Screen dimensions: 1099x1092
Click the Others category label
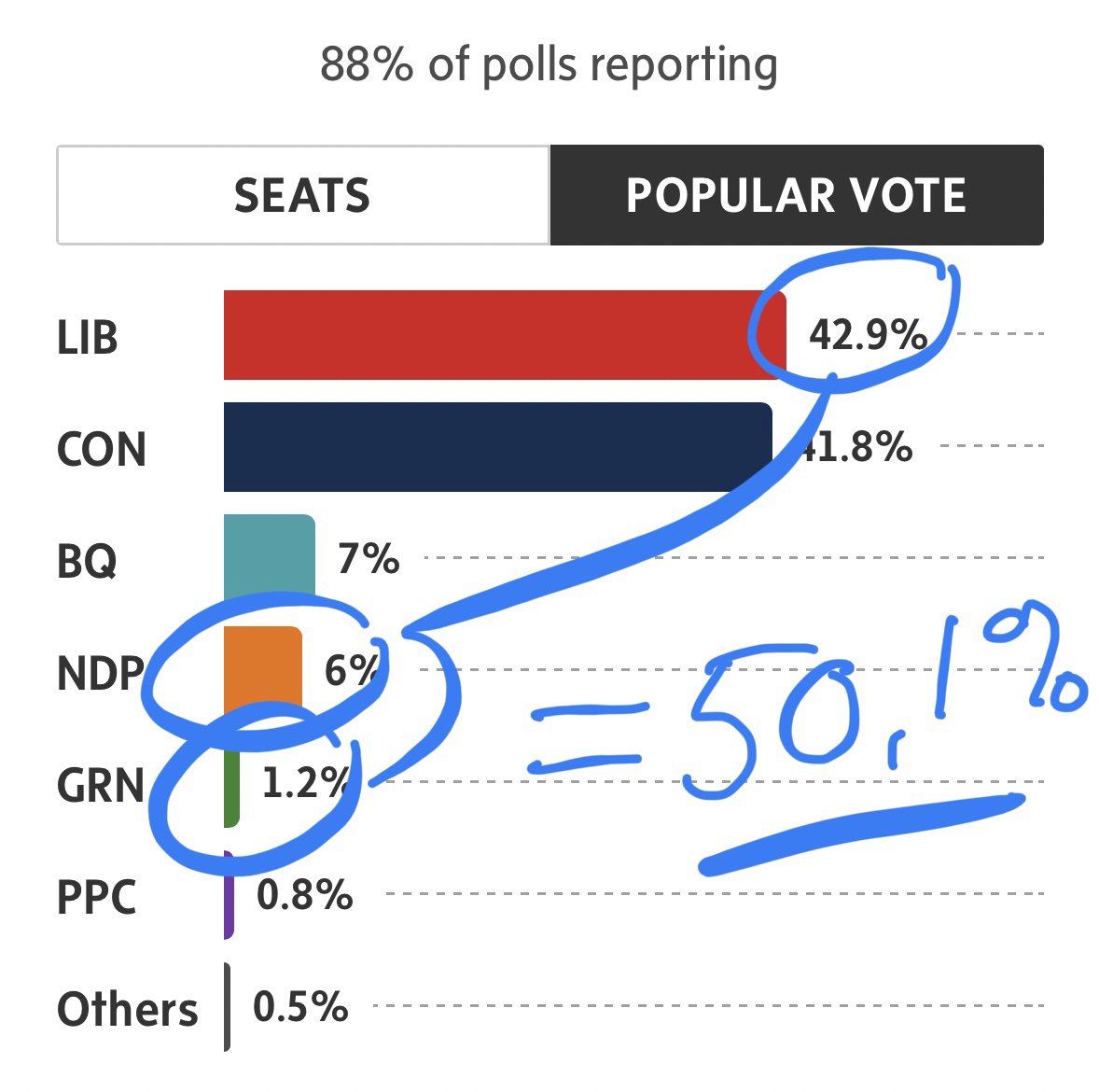[x=128, y=1009]
